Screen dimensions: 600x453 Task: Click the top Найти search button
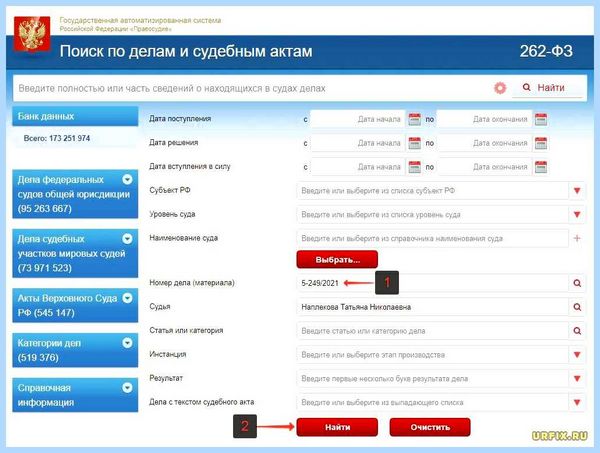[547, 88]
